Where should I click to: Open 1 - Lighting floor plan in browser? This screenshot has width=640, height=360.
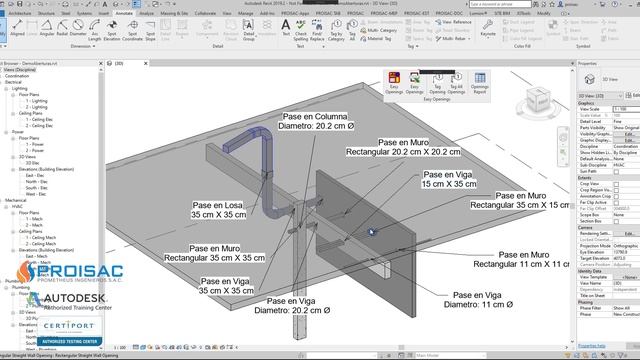tap(37, 101)
